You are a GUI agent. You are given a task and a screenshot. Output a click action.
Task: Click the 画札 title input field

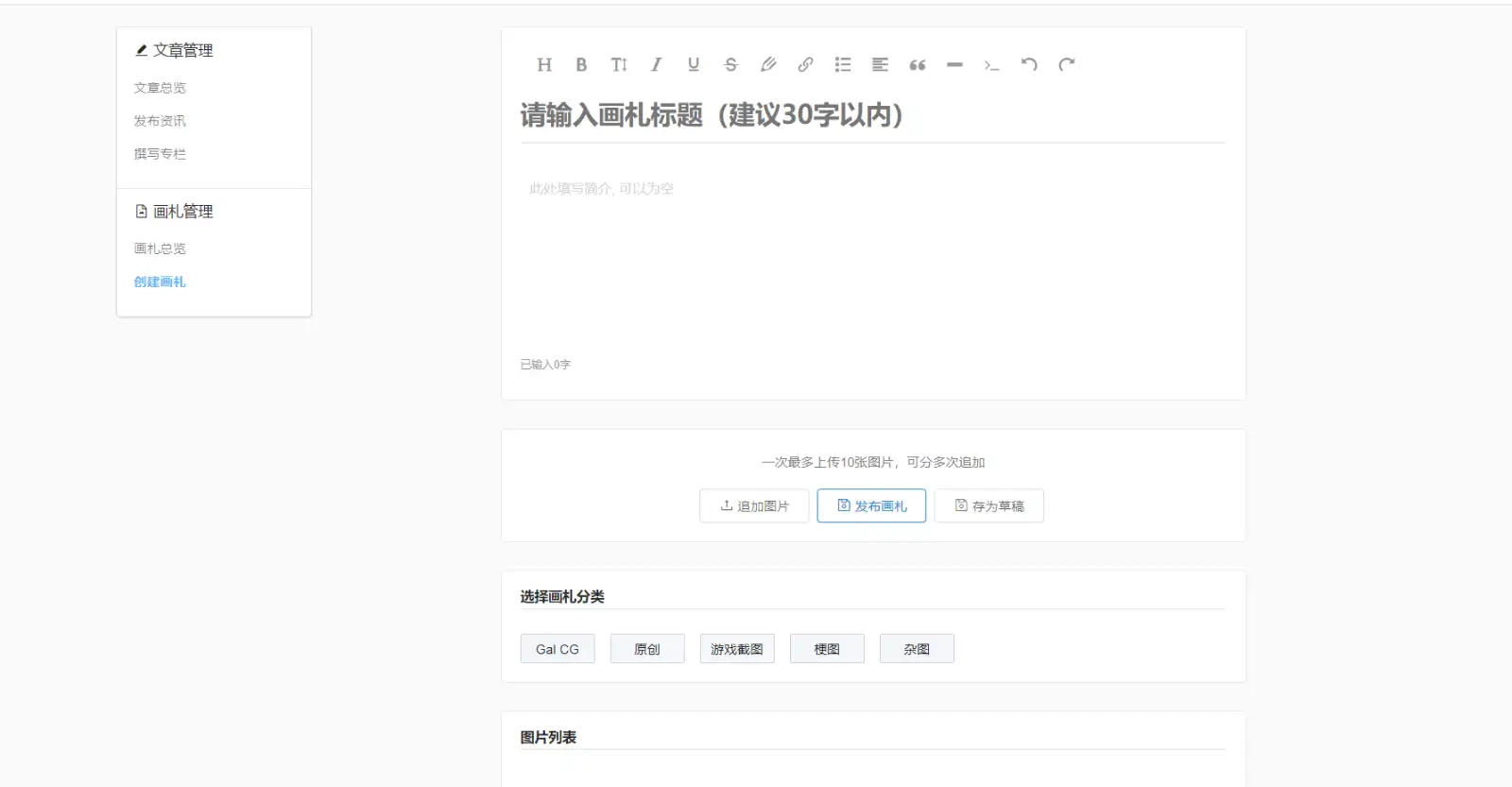(x=871, y=115)
